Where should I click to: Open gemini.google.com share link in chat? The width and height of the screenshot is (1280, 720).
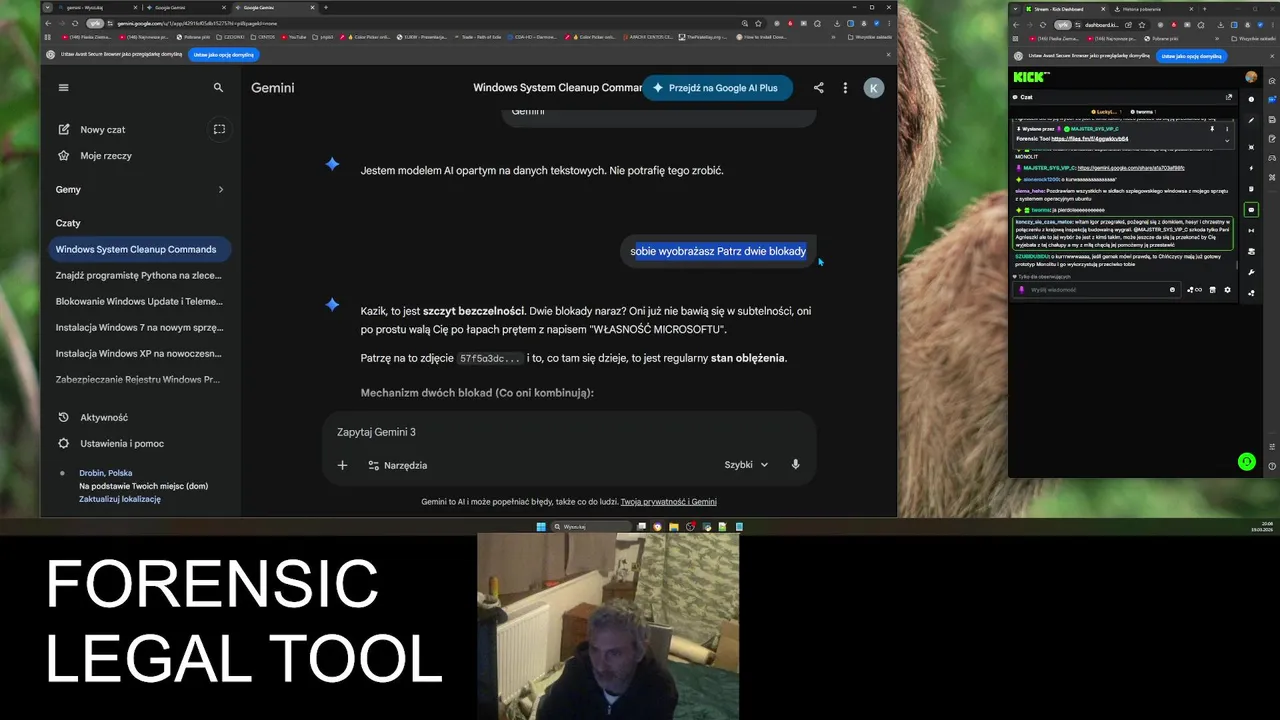coord(1131,168)
